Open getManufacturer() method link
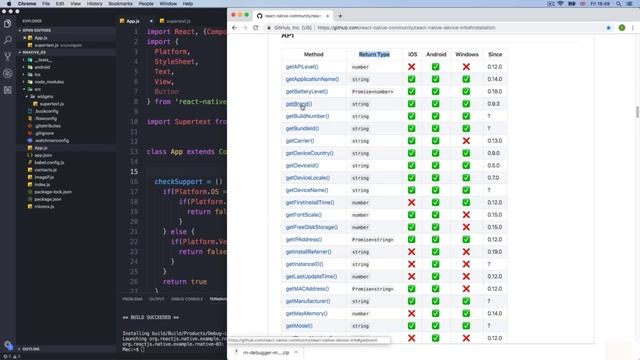The image size is (640, 360). click(x=308, y=301)
